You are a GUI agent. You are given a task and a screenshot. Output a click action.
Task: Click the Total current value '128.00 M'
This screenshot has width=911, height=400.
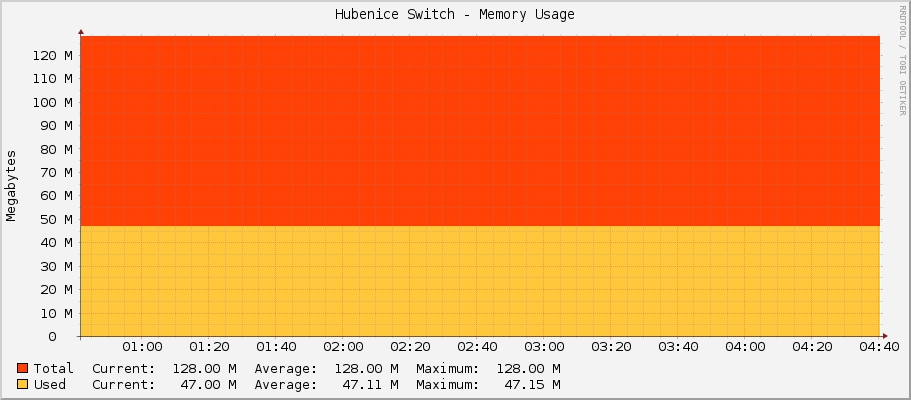(205, 368)
